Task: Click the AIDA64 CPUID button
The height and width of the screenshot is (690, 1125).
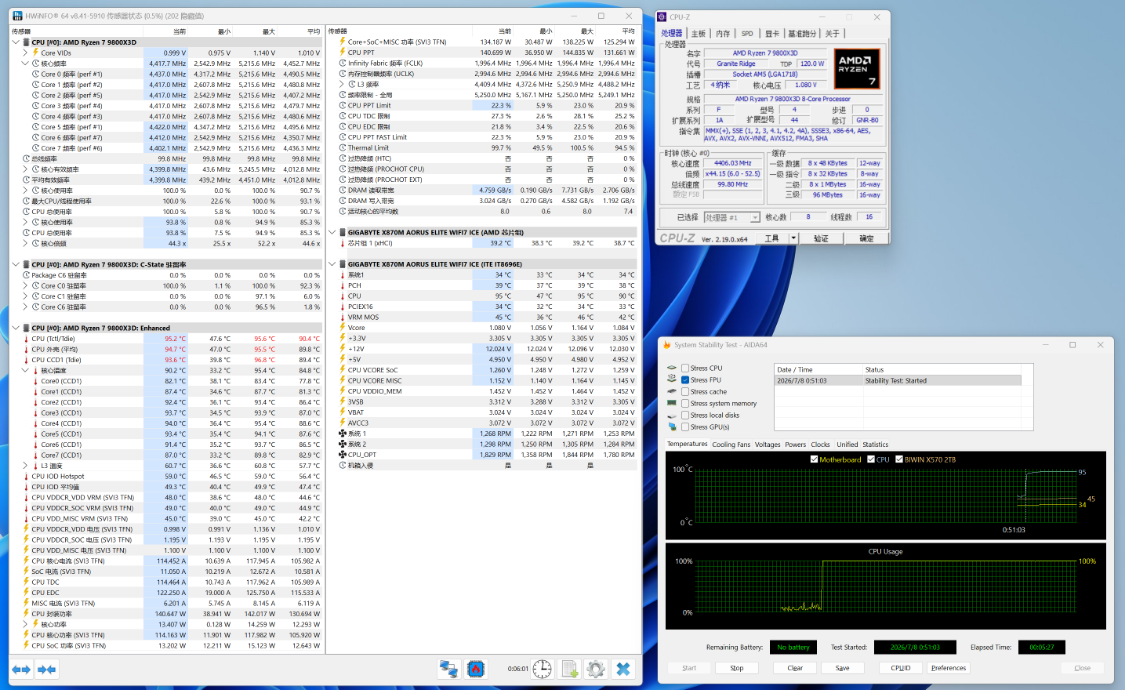Action: (900, 668)
